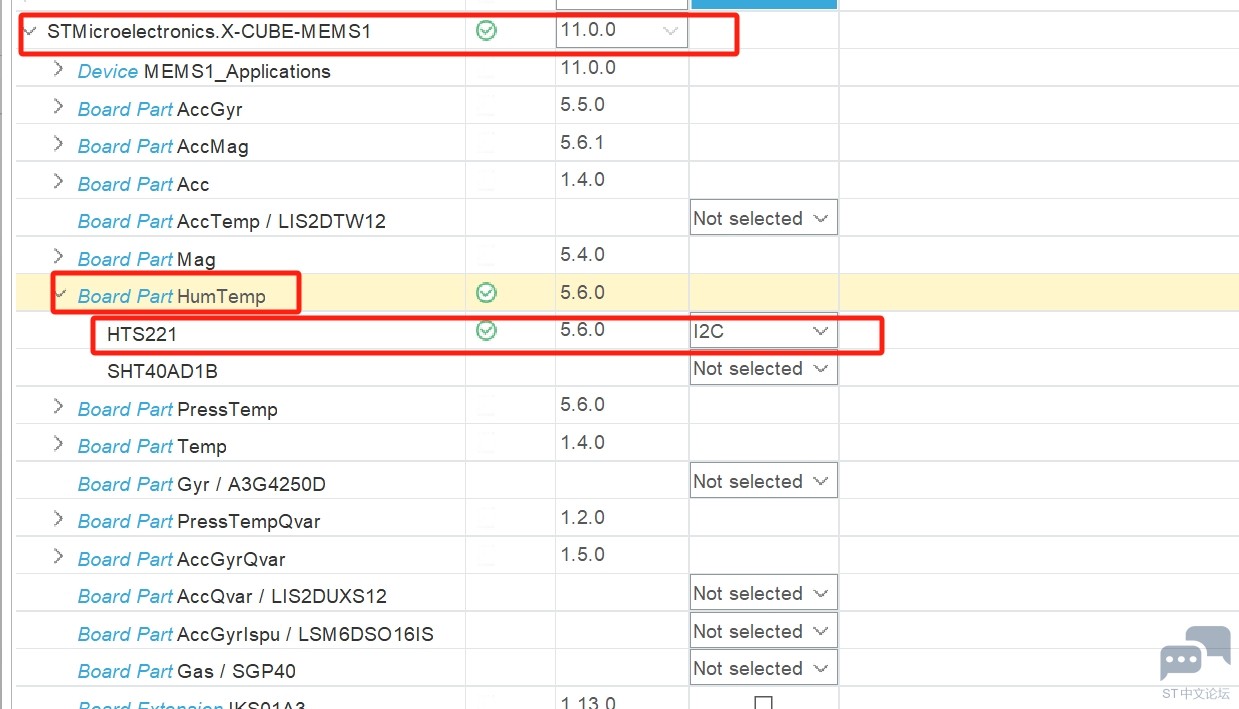Image resolution: width=1239 pixels, height=709 pixels.
Task: Open the Gyr / A3G4250D selection dropdown
Action: tap(763, 481)
